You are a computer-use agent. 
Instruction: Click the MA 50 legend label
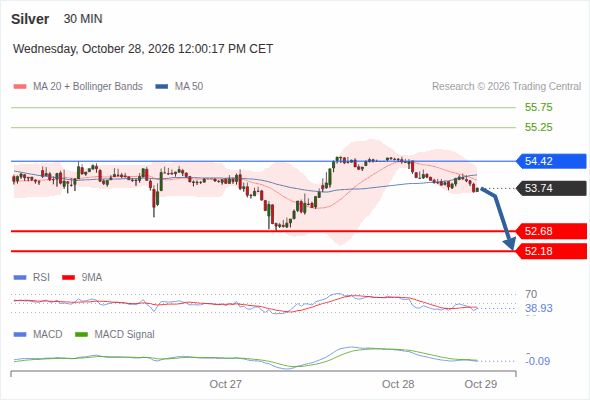click(189, 87)
